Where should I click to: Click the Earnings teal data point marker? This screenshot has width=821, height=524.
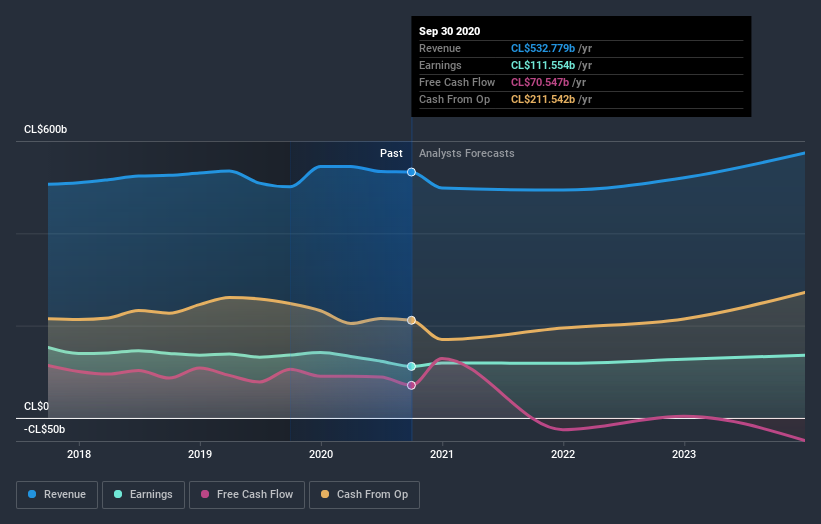pos(412,366)
